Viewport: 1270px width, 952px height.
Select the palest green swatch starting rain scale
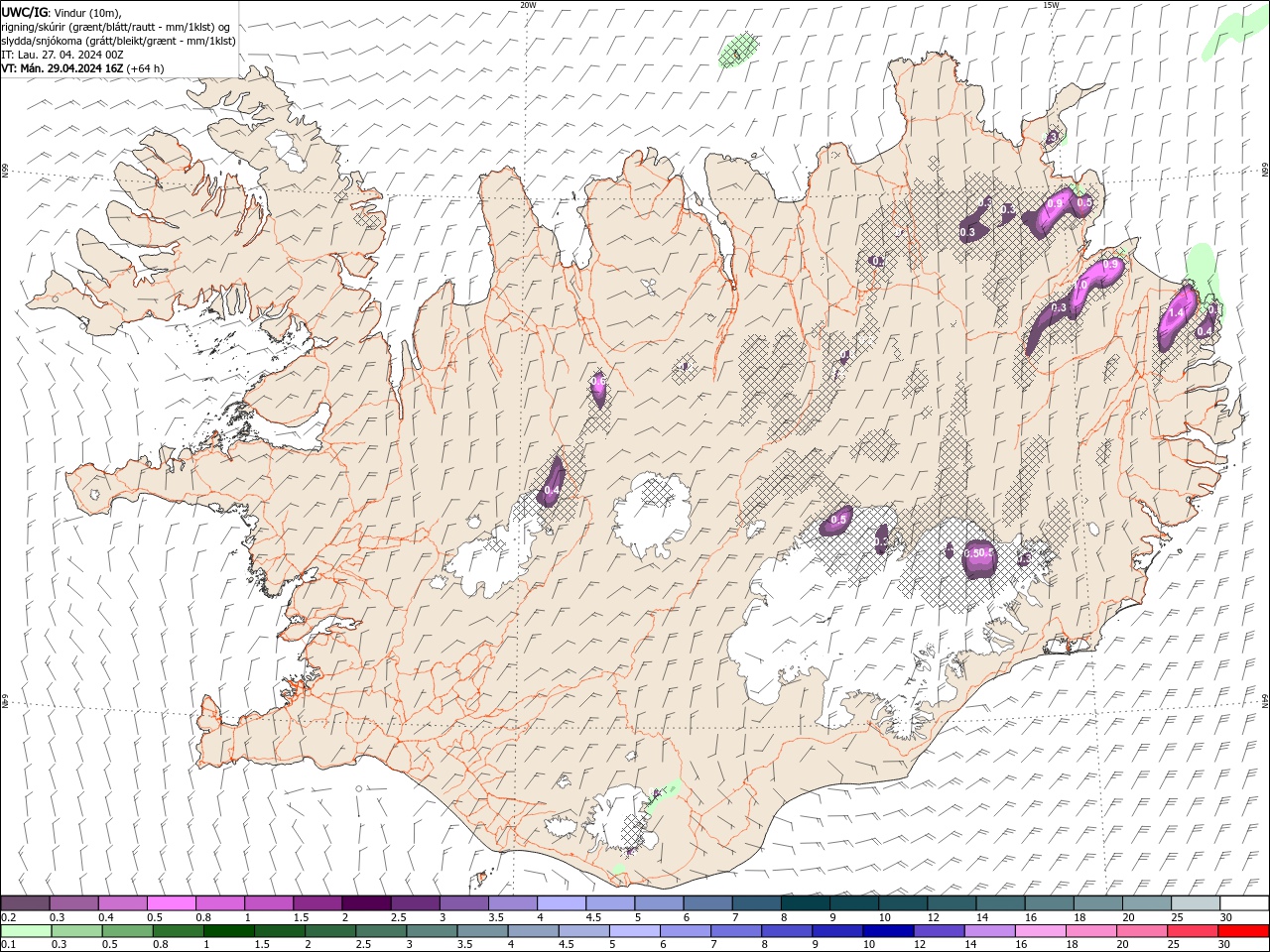[x=27, y=931]
